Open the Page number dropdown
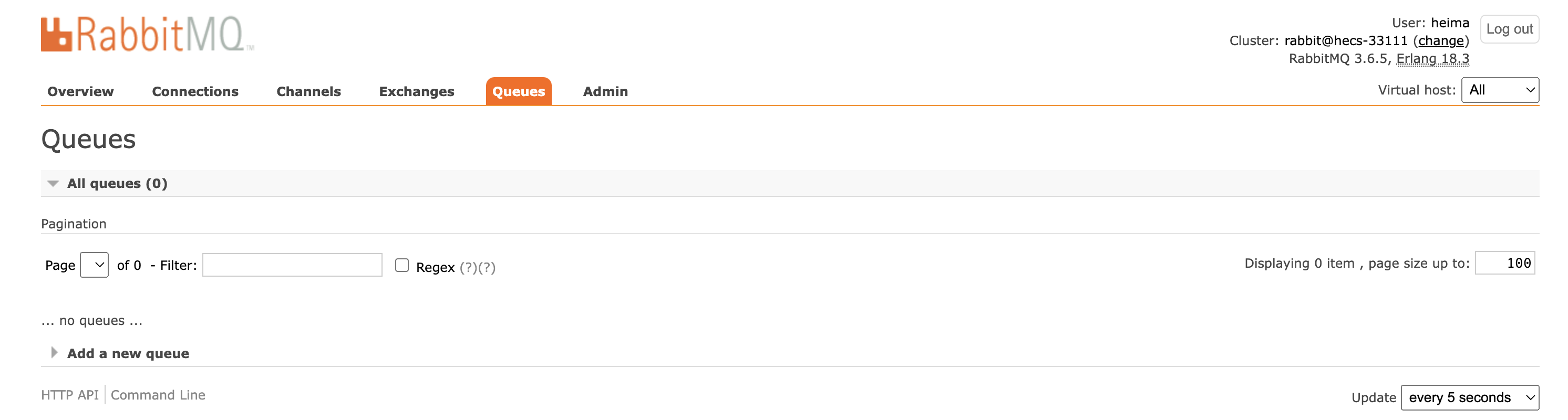1568x420 pixels. tap(95, 265)
